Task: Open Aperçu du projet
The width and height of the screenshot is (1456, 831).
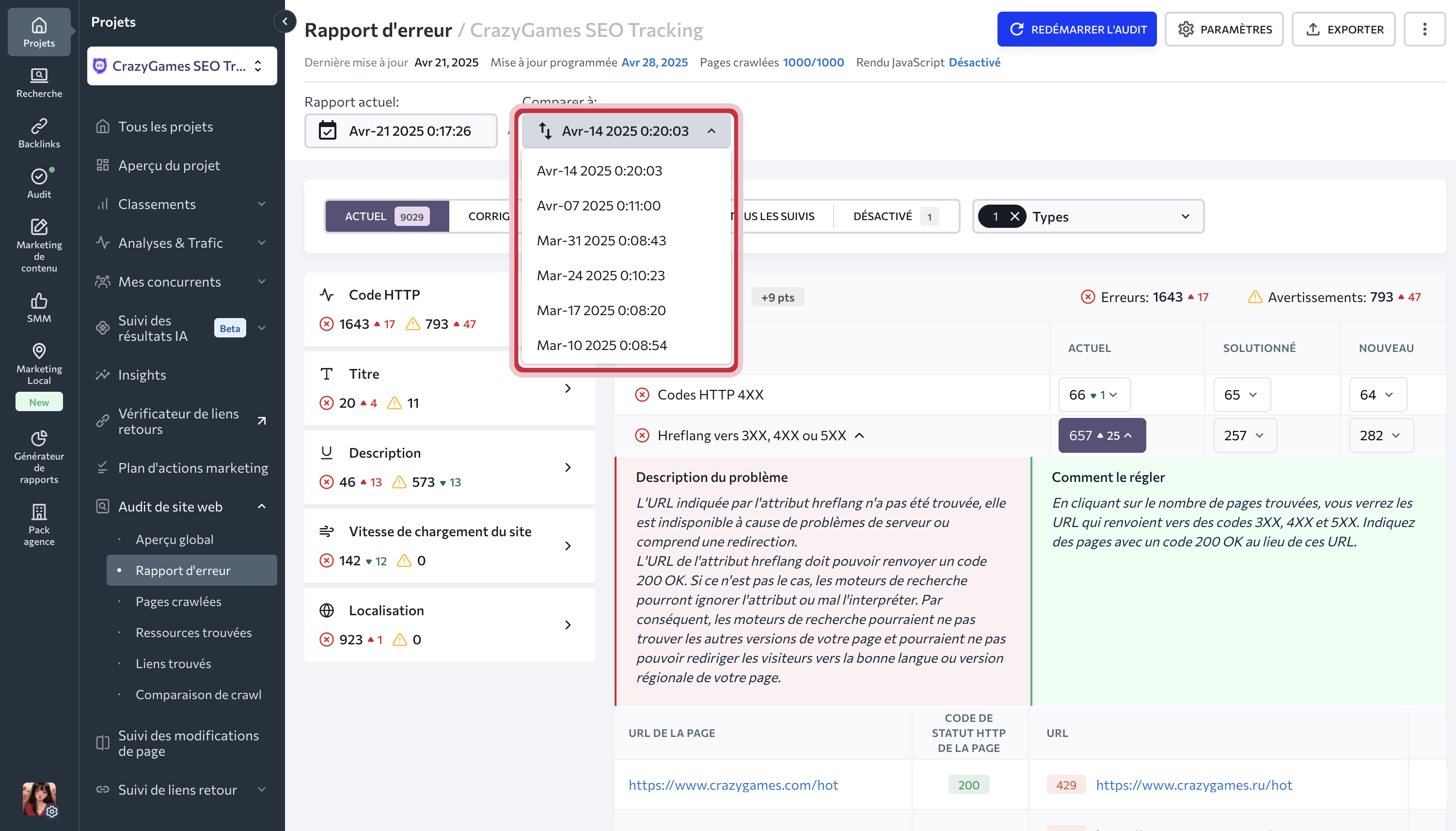Action: [169, 165]
